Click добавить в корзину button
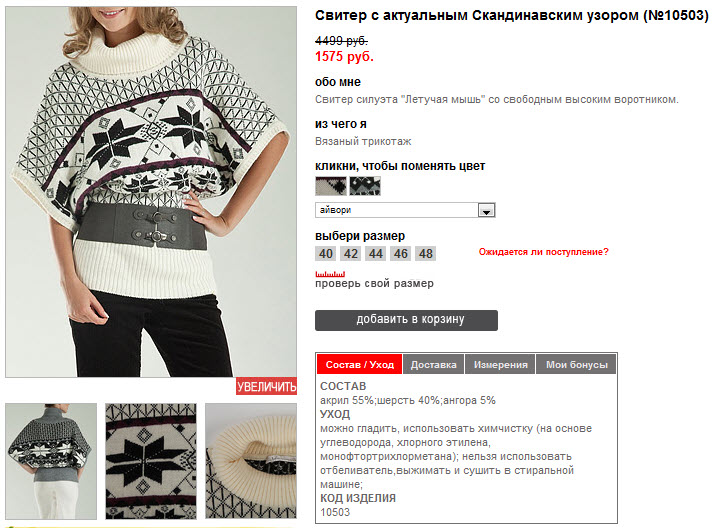Viewport: 717px width, 528px height. click(406, 320)
